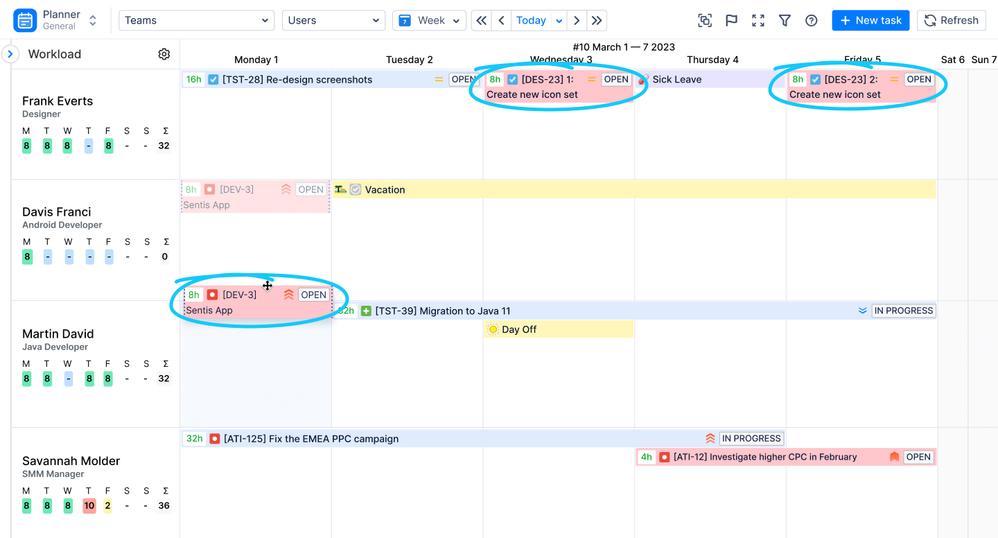
Task: Open the Today dropdown chevron
Action: pos(559,21)
